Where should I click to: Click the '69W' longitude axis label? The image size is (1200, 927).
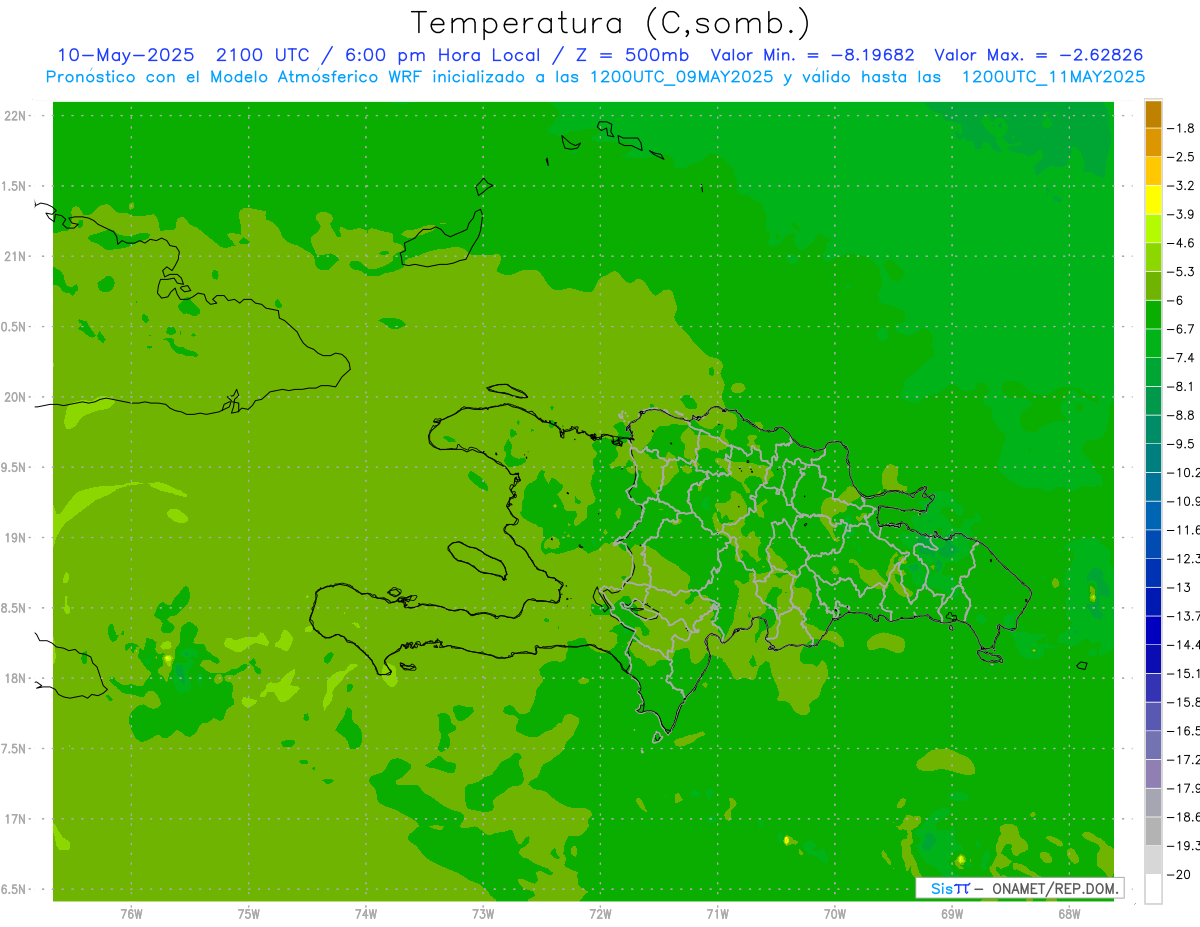pyautogui.click(x=952, y=913)
